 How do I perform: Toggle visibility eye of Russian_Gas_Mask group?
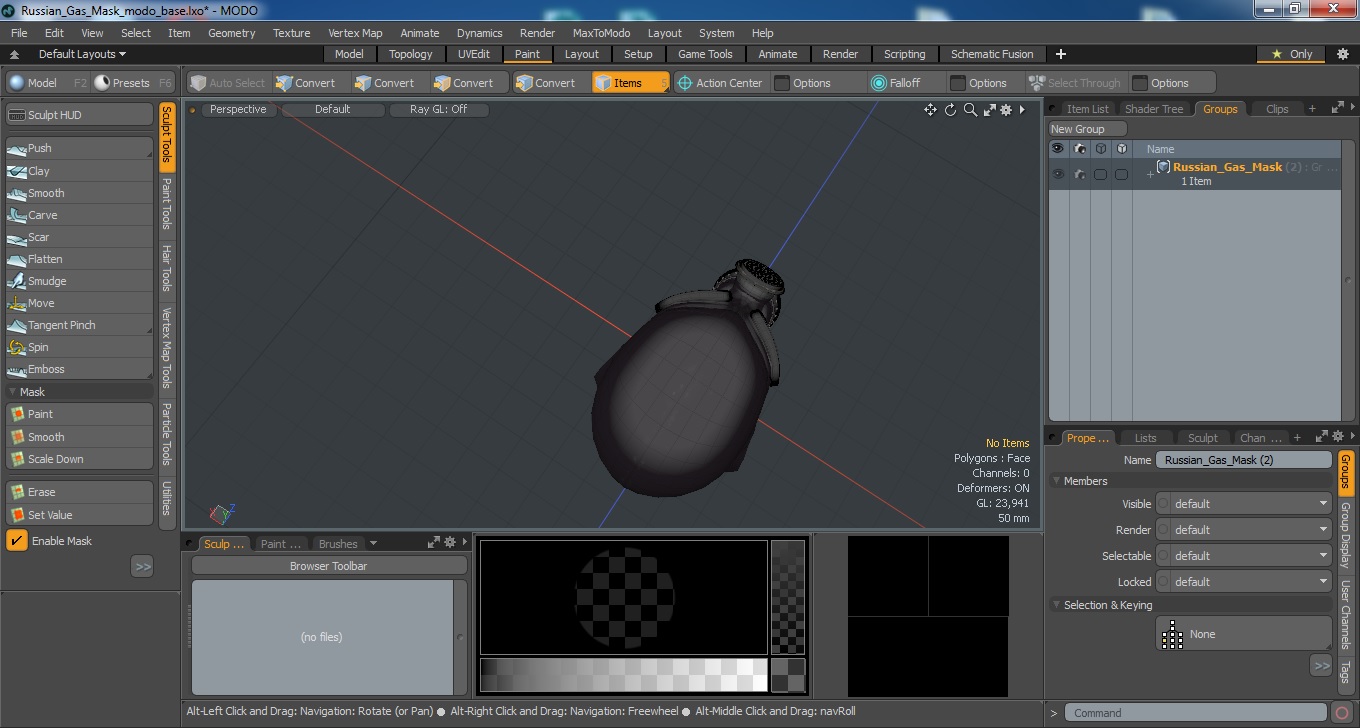click(x=1058, y=174)
